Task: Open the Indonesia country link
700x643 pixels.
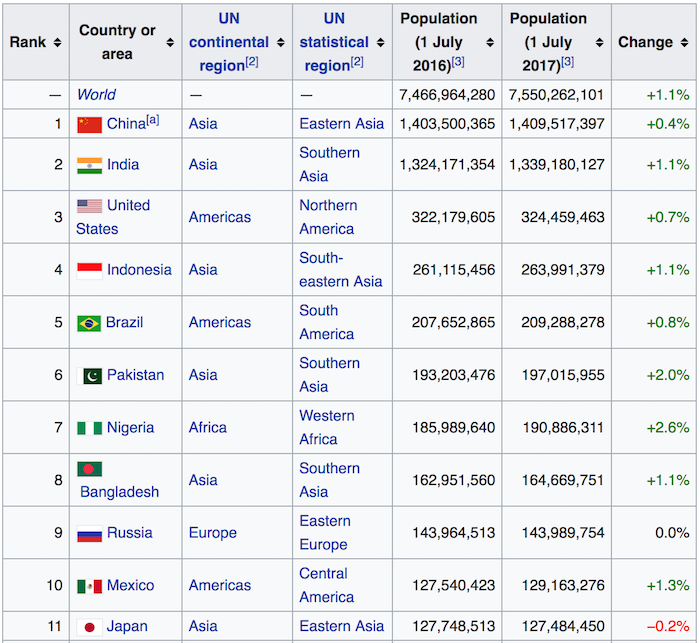Action: pyautogui.click(x=139, y=270)
